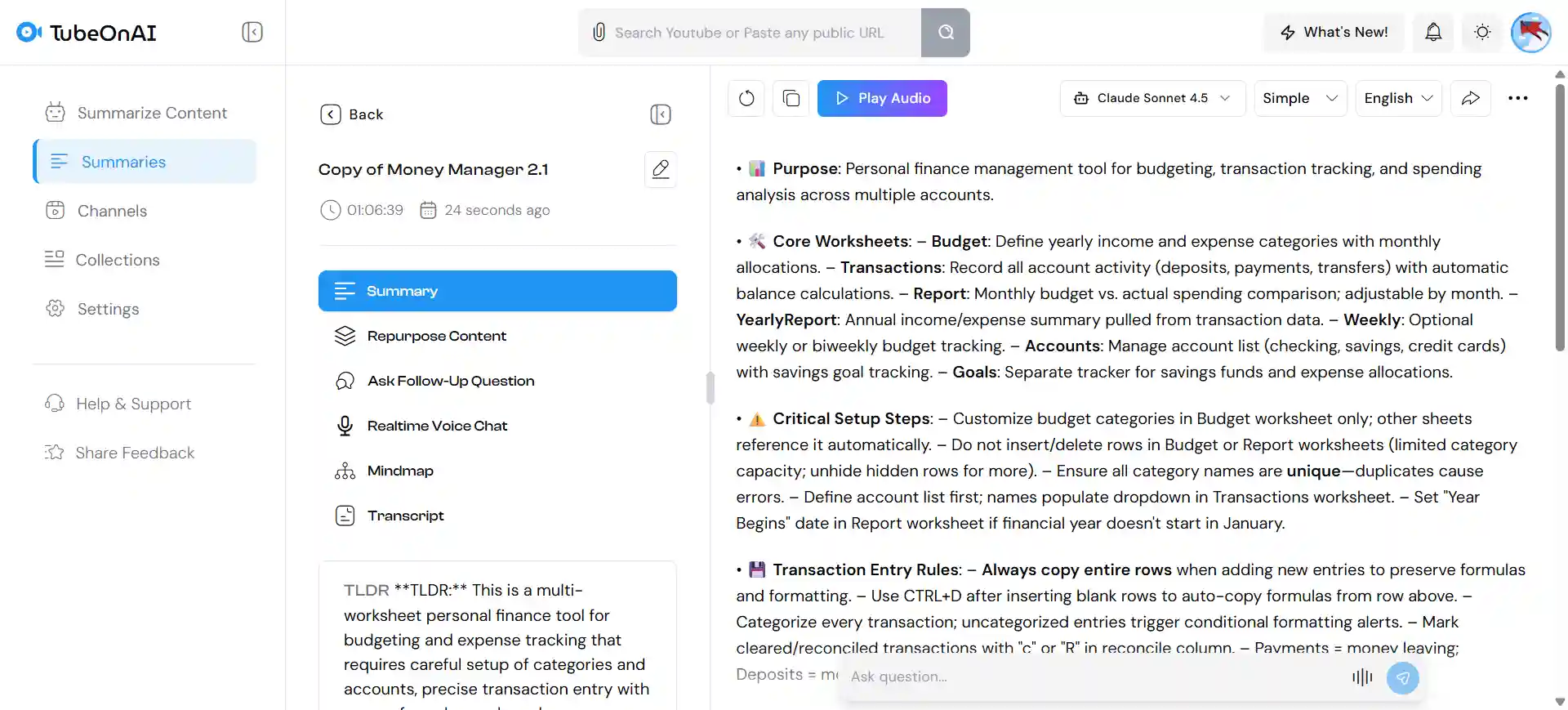Expand the Simple style dropdown
This screenshot has width=1568, height=710.
point(1300,98)
